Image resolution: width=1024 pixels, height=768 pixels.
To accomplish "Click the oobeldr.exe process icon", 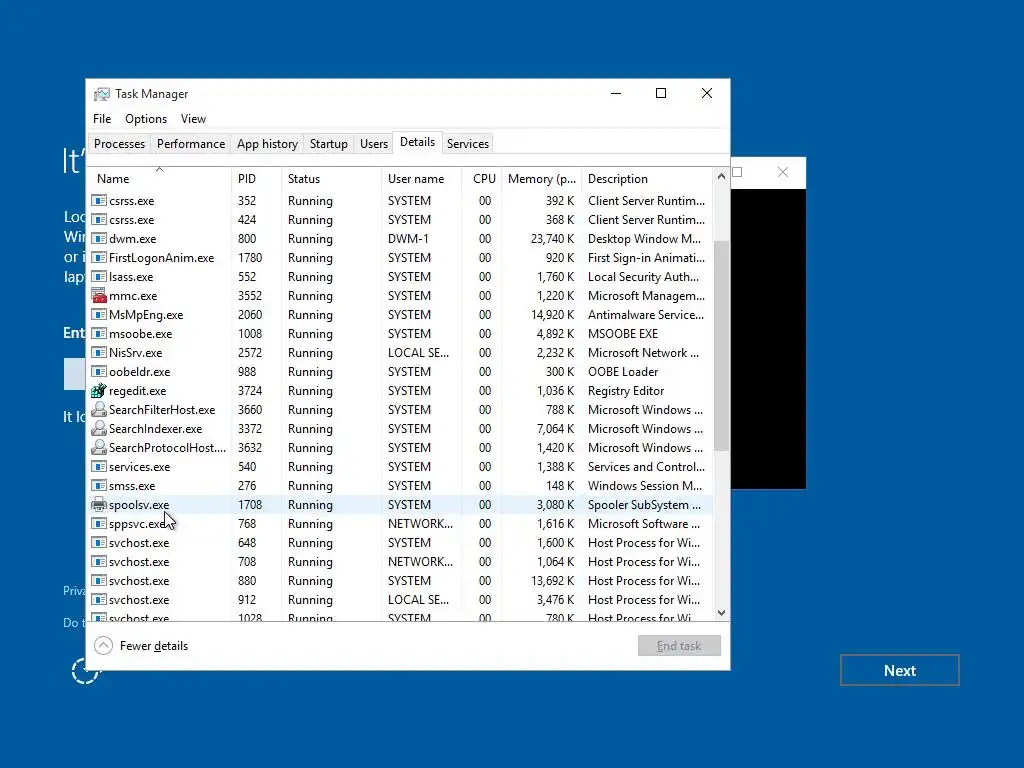I will click(x=99, y=372).
